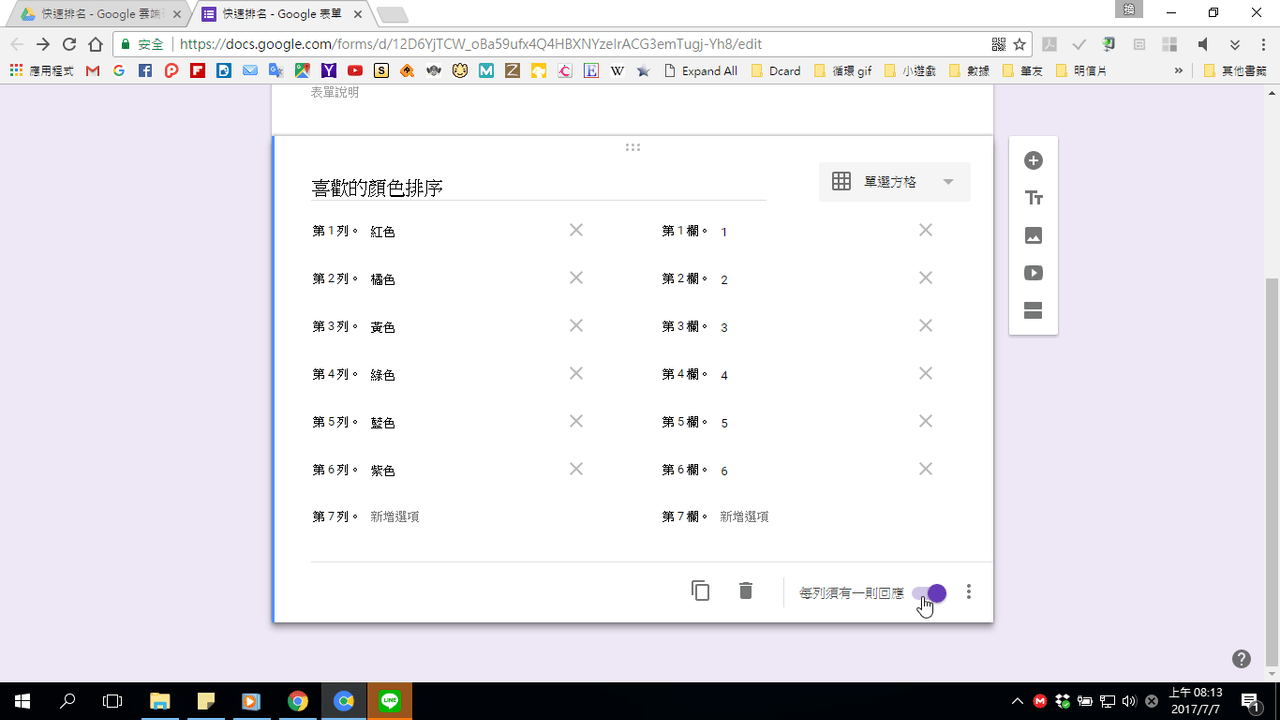
Task: Open the help question mark button
Action: point(1241,659)
